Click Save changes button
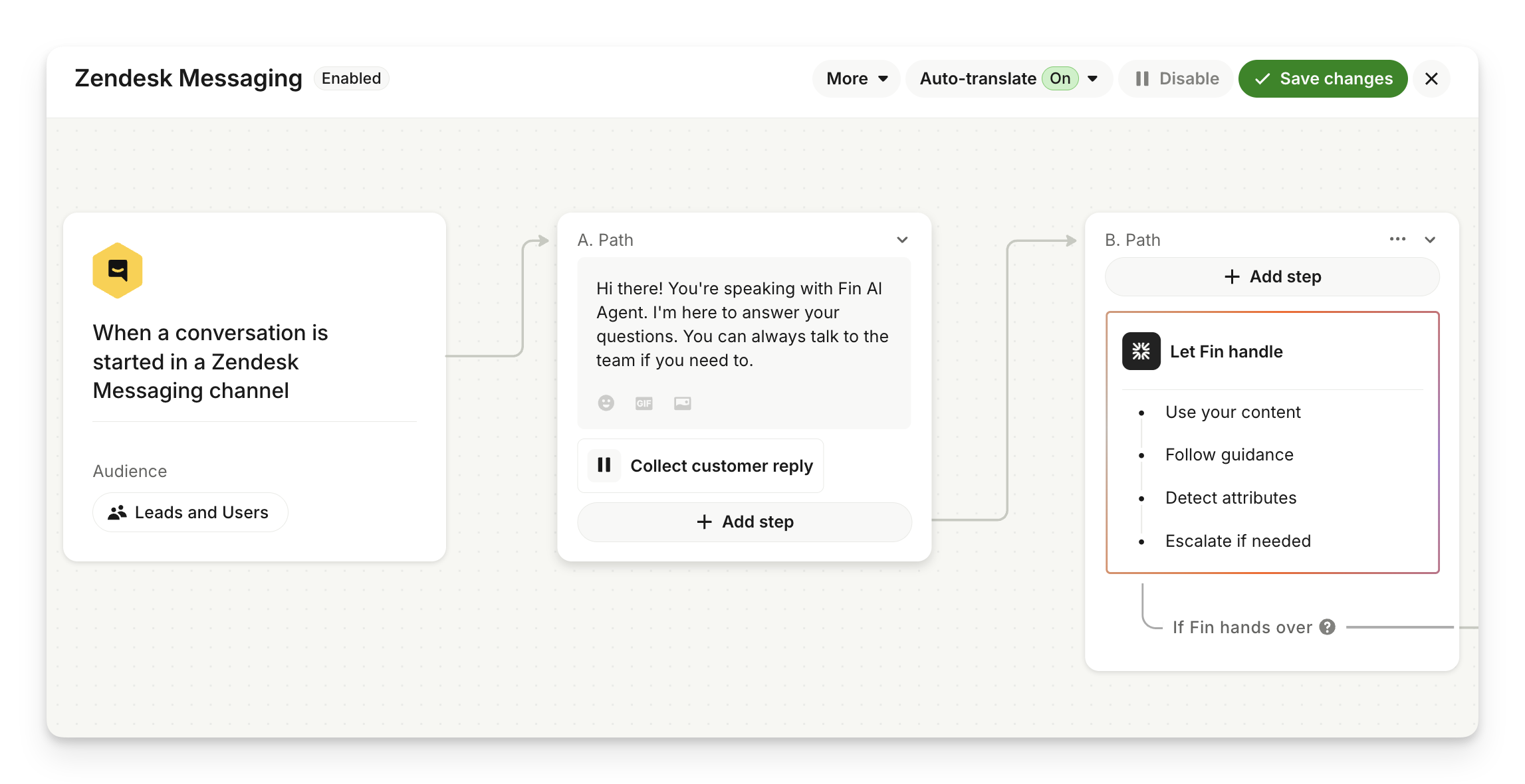Image resolution: width=1525 pixels, height=784 pixels. click(x=1323, y=78)
